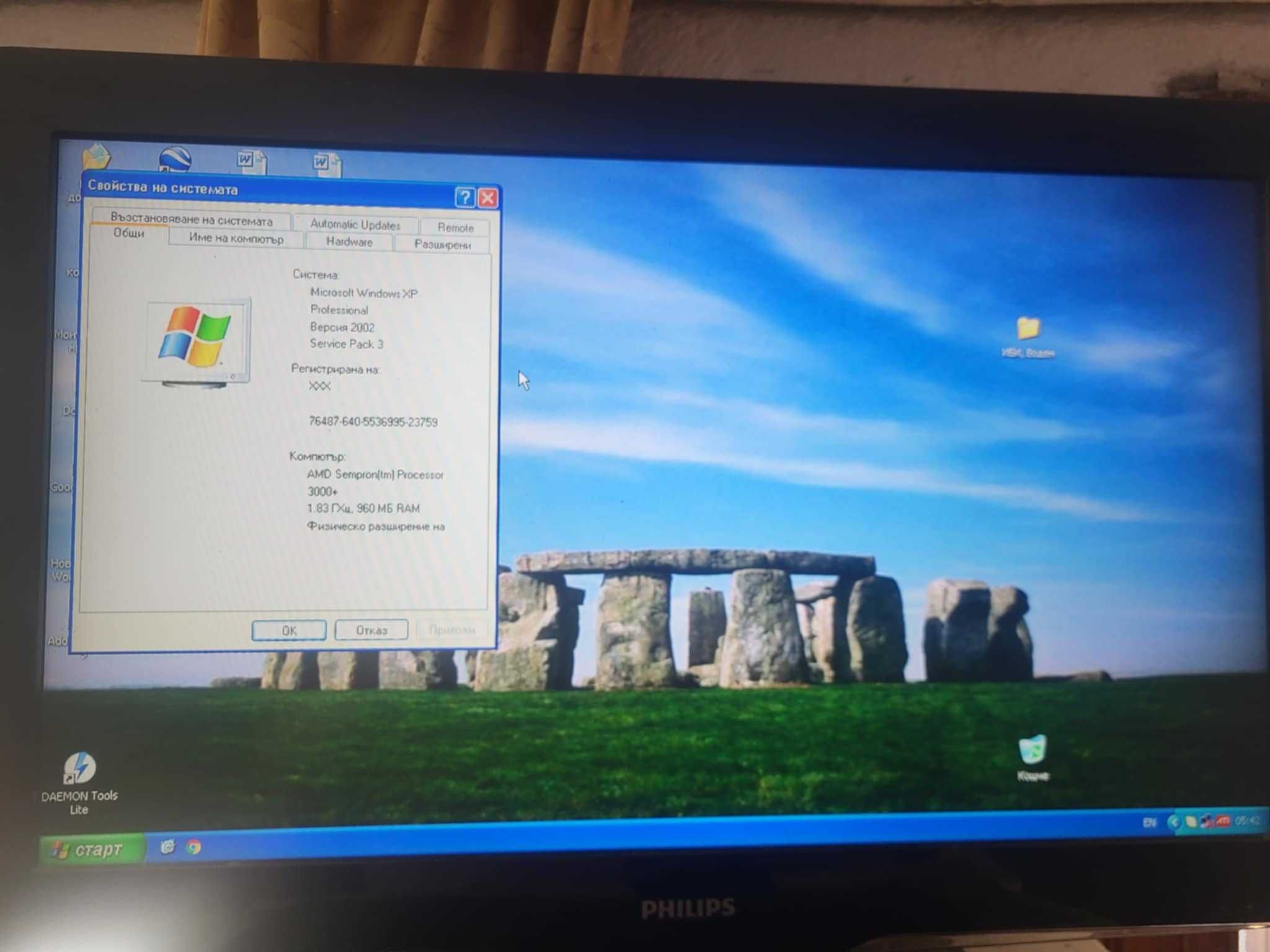This screenshot has height=952, width=1270.
Task: Click the tray icon left of the ATI icon
Action: point(1206,822)
